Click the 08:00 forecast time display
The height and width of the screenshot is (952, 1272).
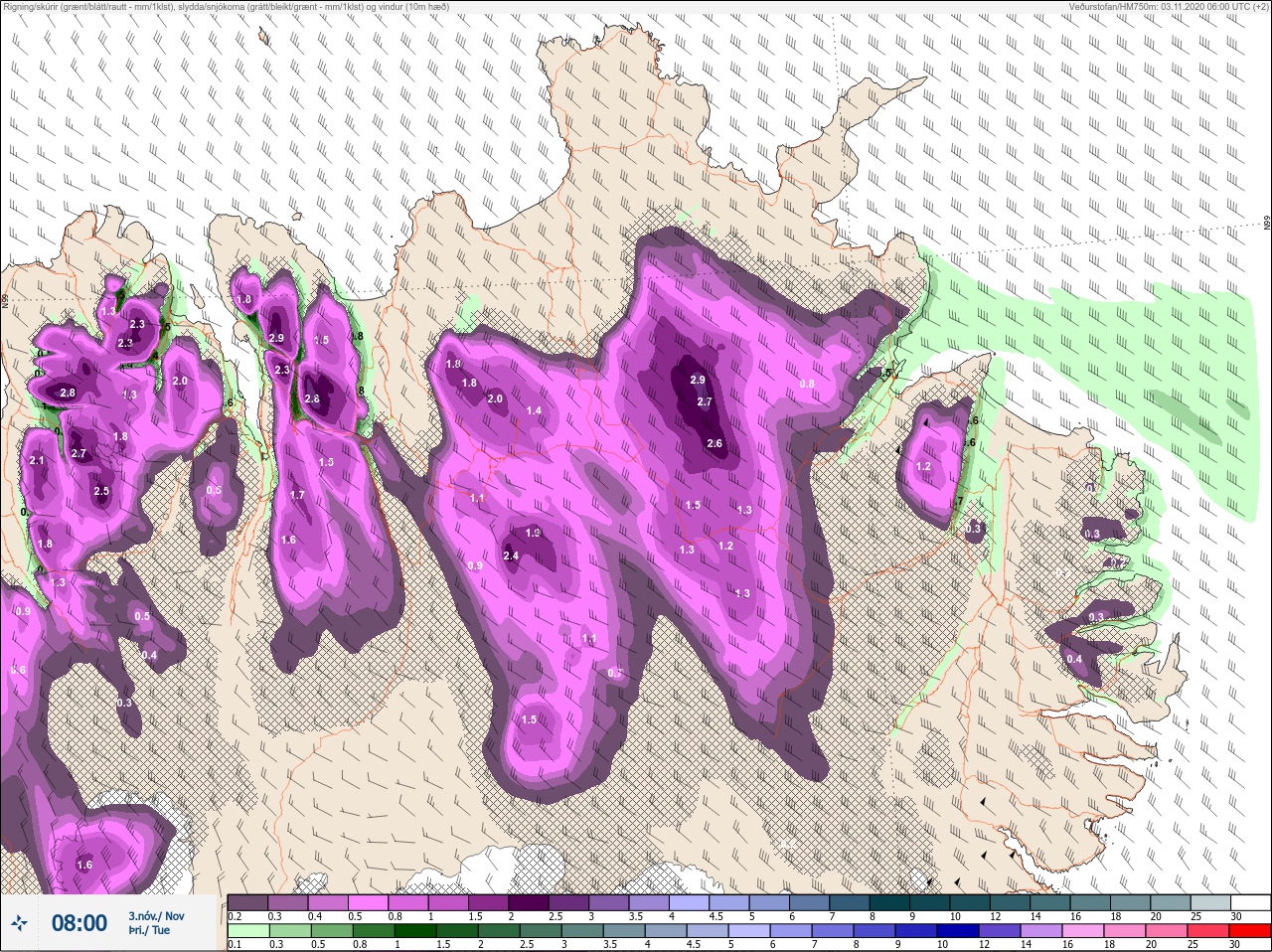pos(79,923)
